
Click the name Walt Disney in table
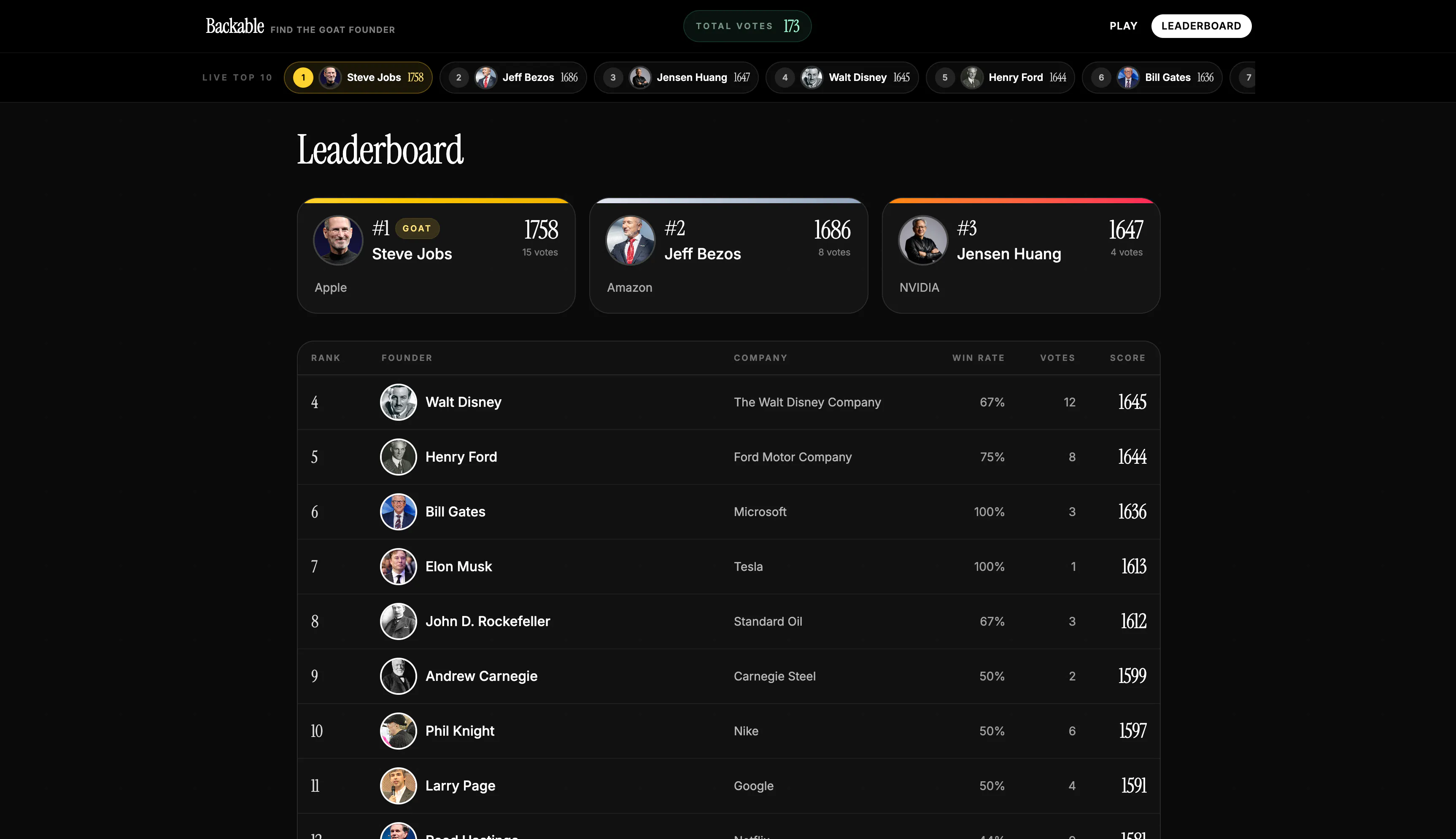[464, 402]
